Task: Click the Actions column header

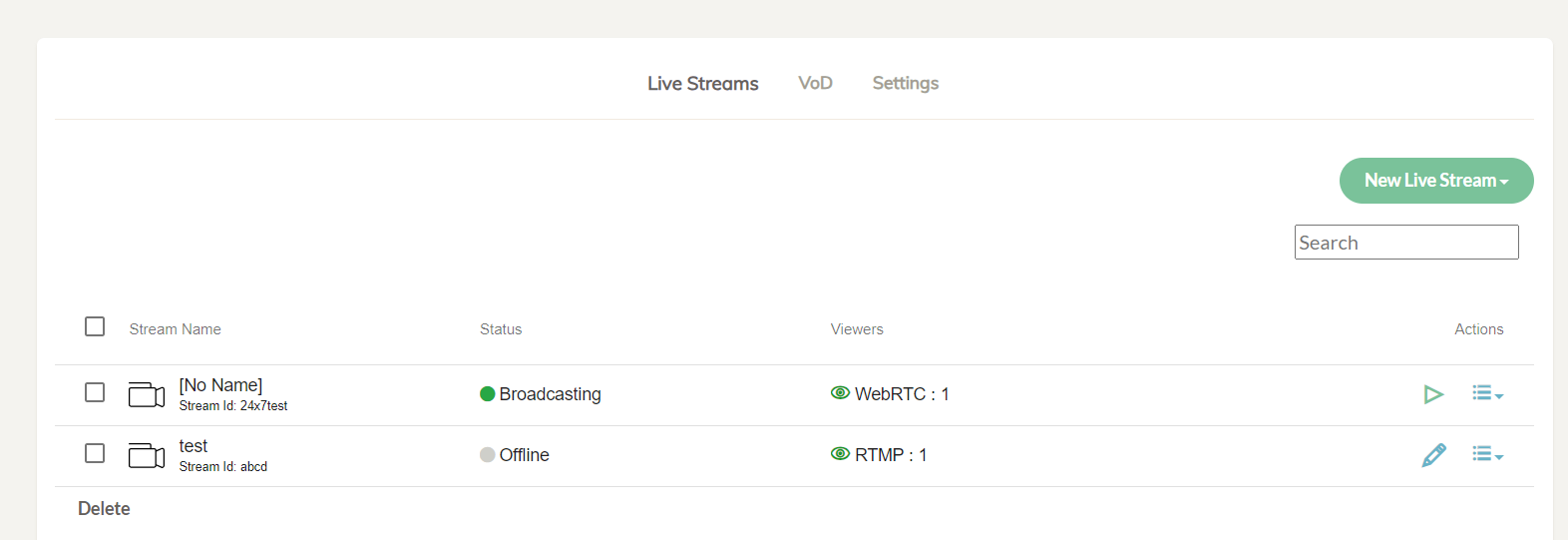Action: pos(1479,329)
